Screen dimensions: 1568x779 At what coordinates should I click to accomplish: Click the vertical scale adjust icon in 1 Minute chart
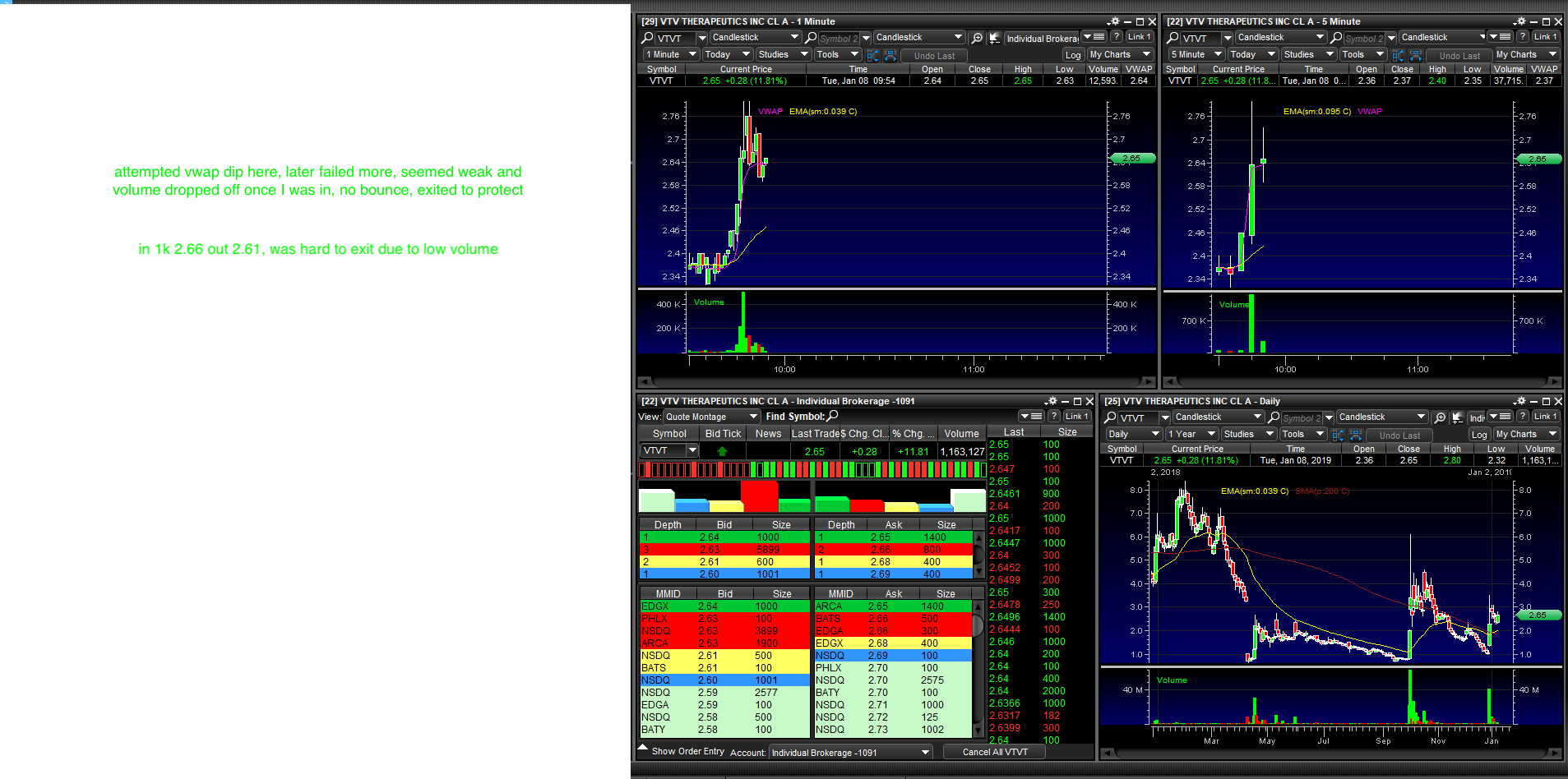[873, 55]
